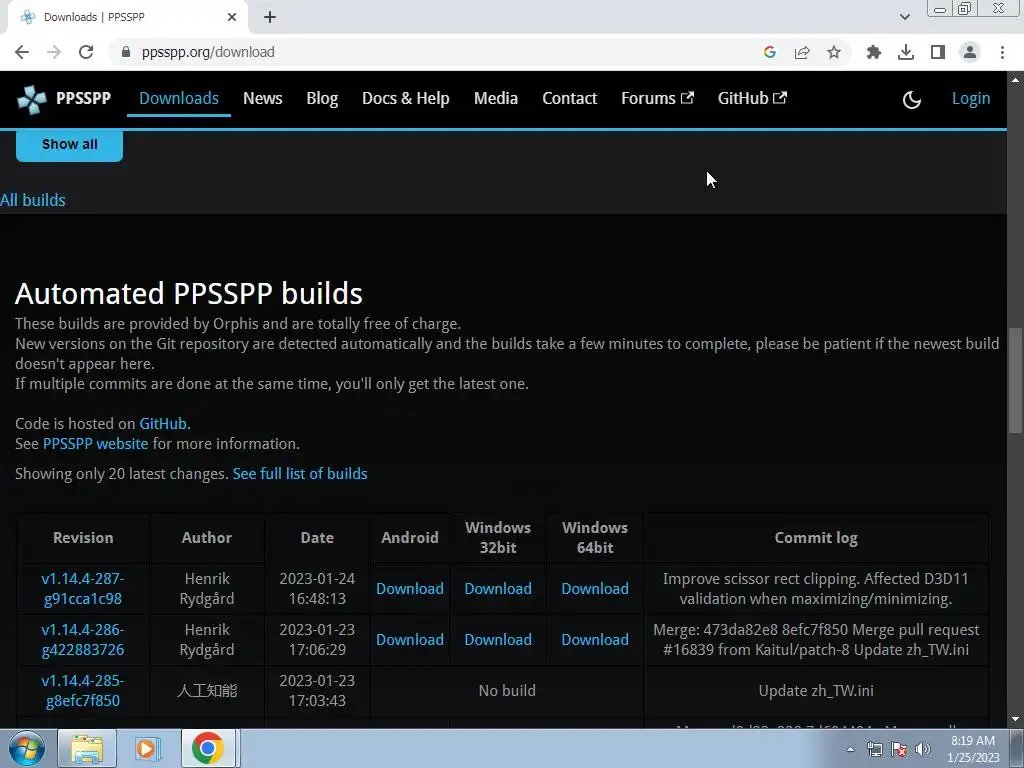
Task: Click the Google icon in address bar
Action: (x=770, y=52)
